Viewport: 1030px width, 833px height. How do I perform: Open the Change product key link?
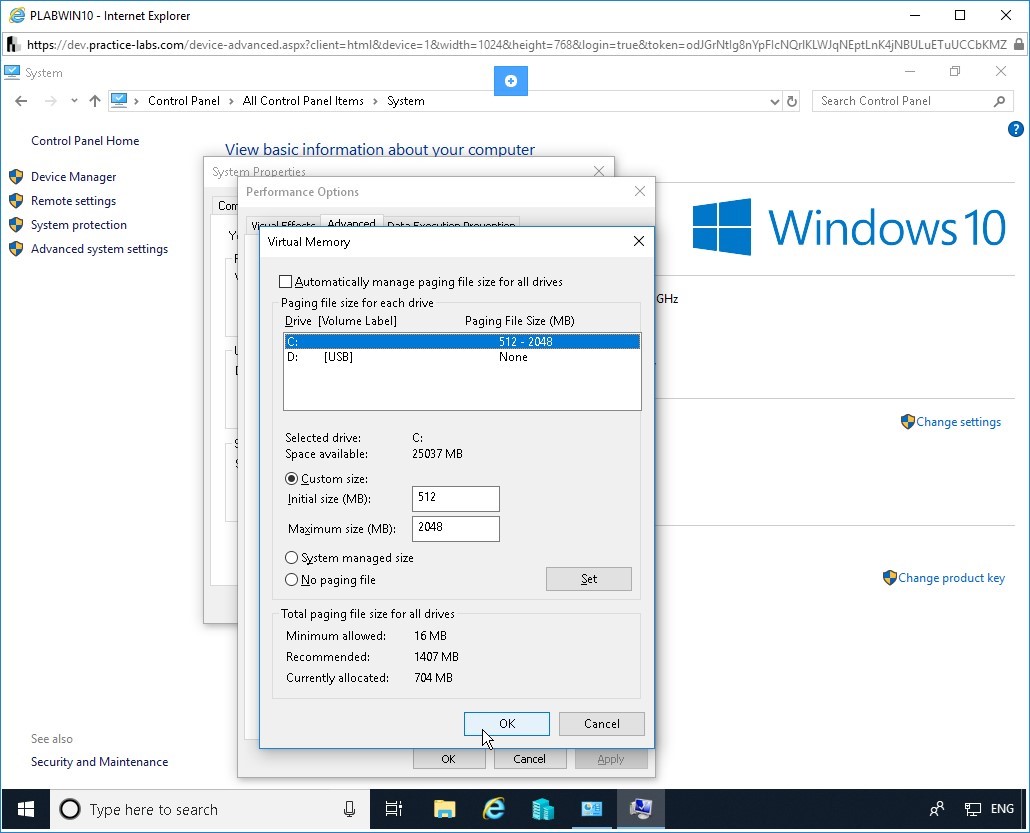[951, 577]
